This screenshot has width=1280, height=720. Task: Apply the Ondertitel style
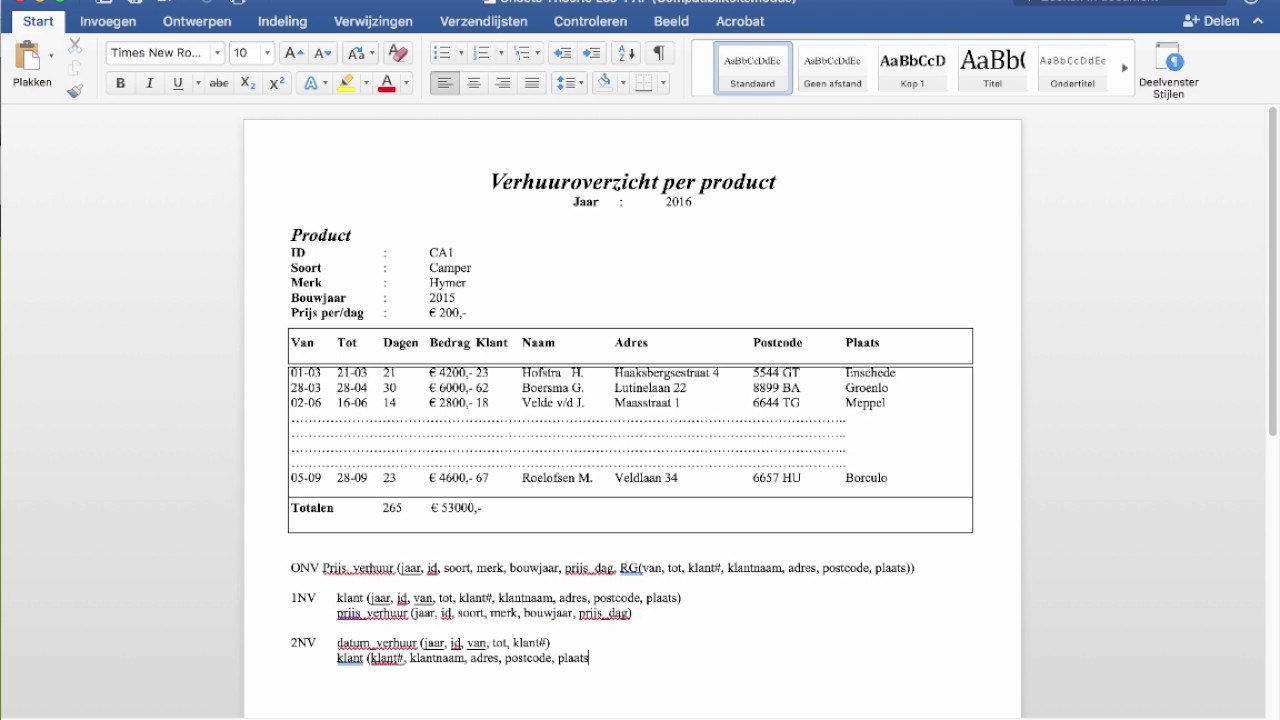1073,68
